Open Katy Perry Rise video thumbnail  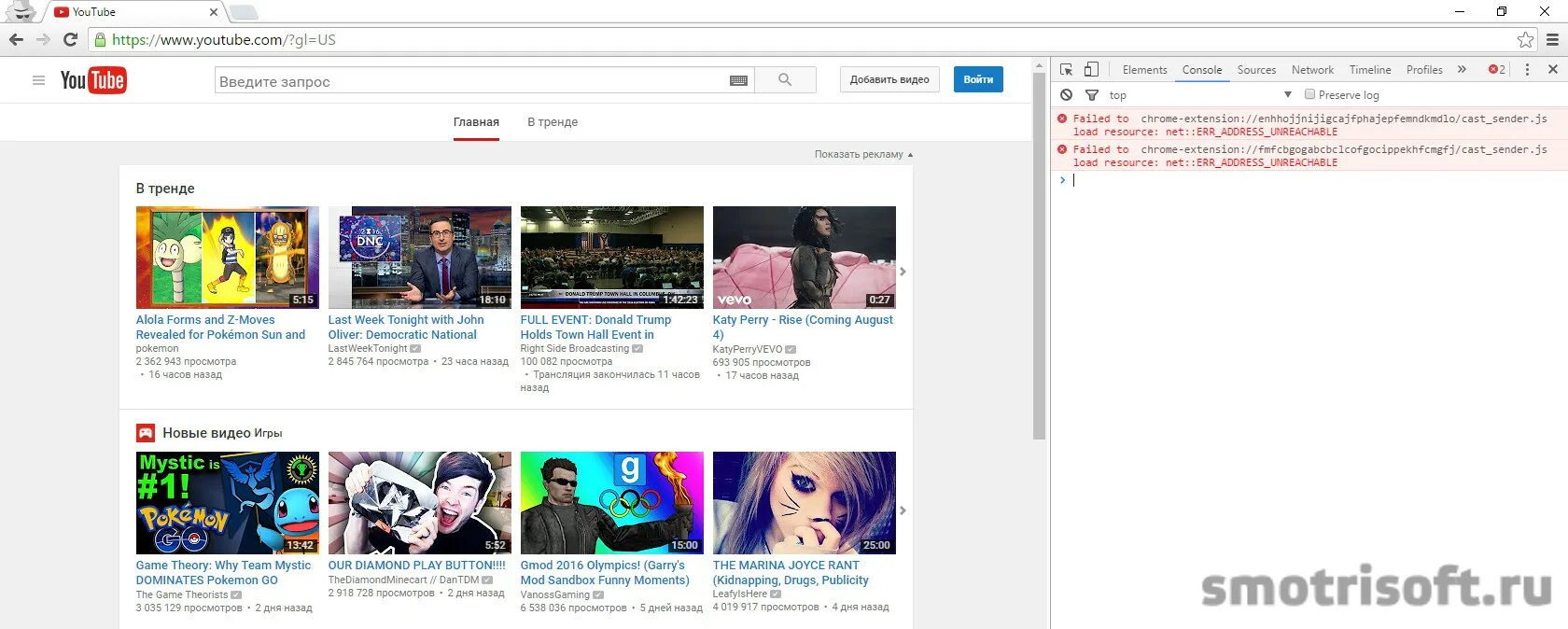(x=804, y=258)
